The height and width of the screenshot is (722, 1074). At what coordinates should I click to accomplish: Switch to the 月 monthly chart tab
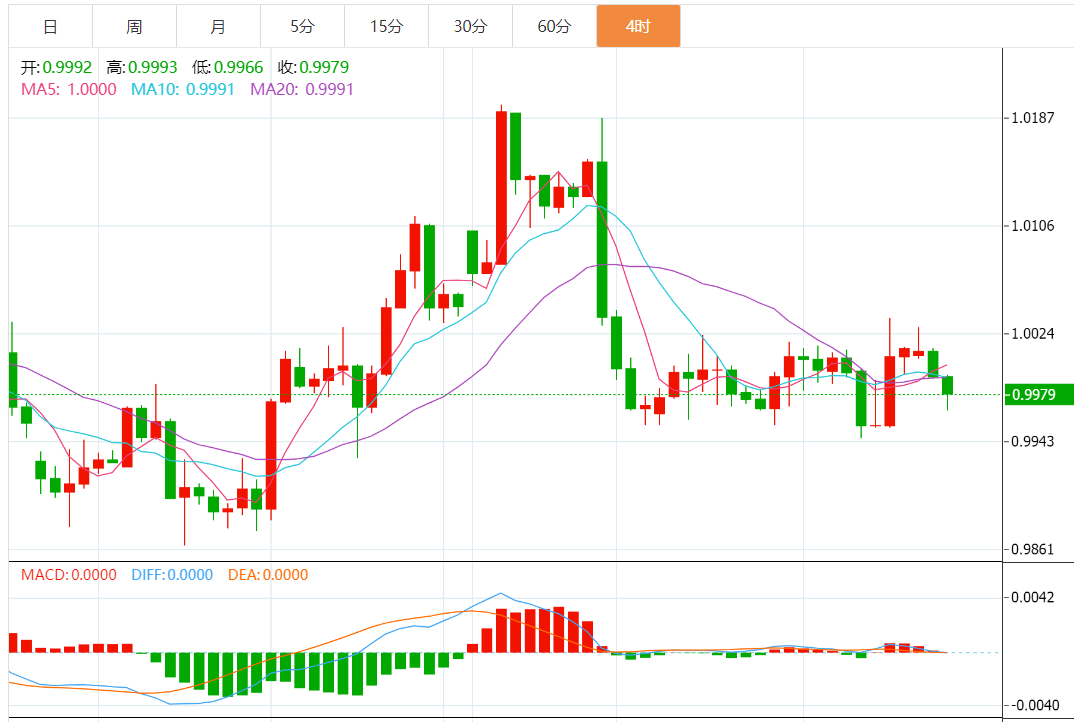click(x=218, y=26)
